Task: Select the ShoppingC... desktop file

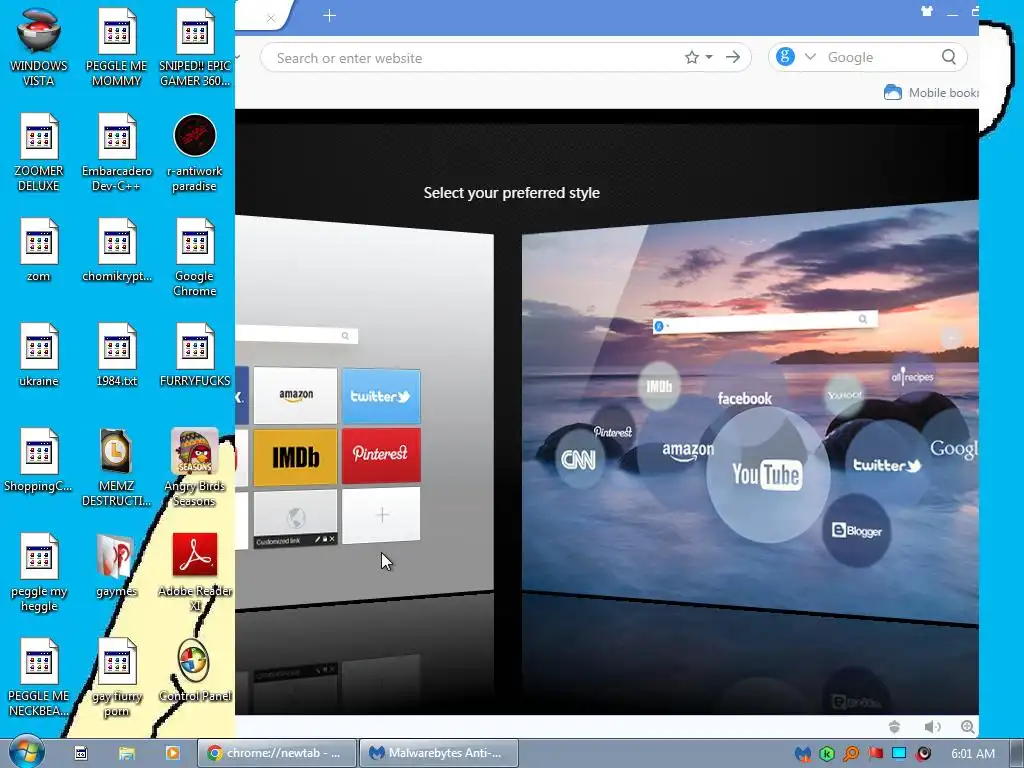Action: [39, 460]
